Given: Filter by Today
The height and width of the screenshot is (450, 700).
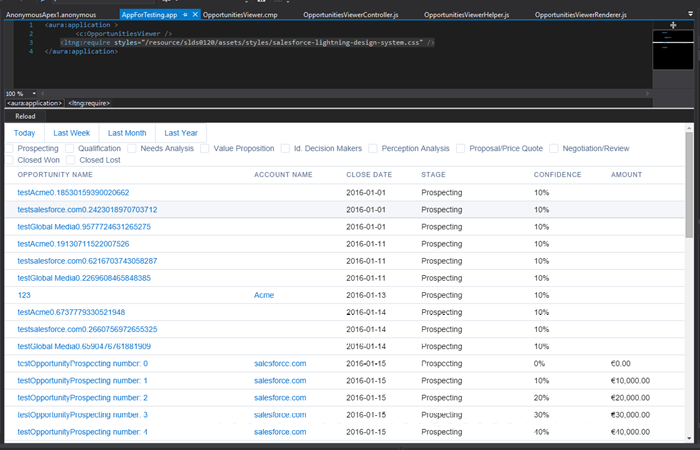Looking at the screenshot, I should (x=24, y=133).
